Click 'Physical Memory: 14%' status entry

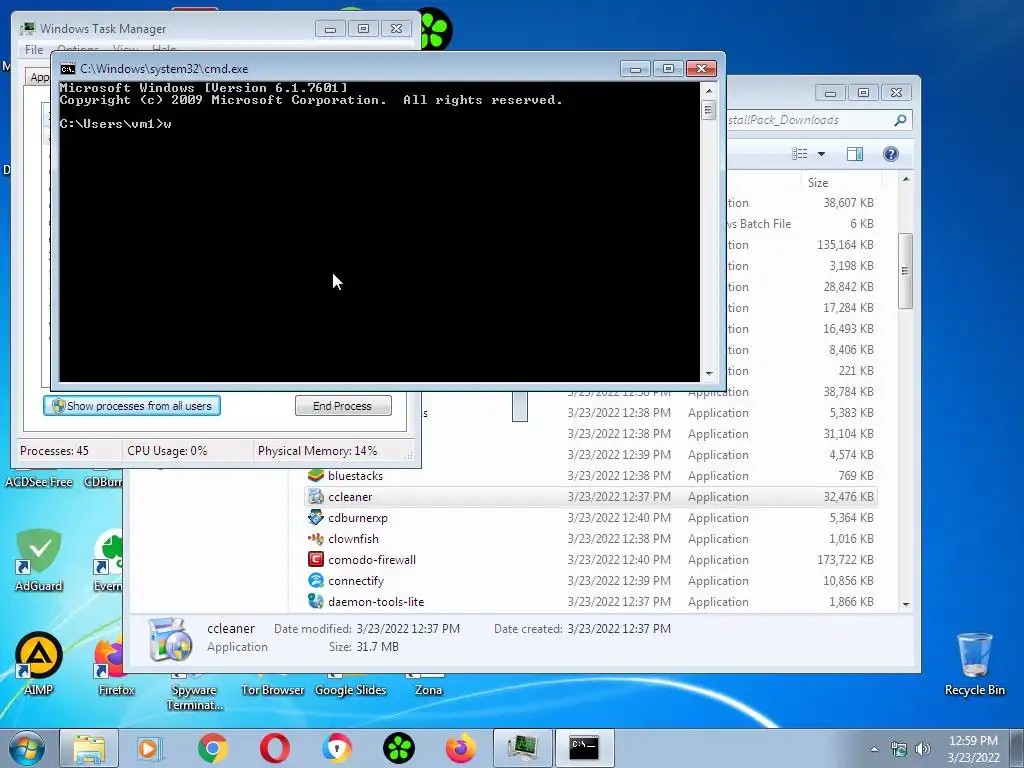point(317,451)
